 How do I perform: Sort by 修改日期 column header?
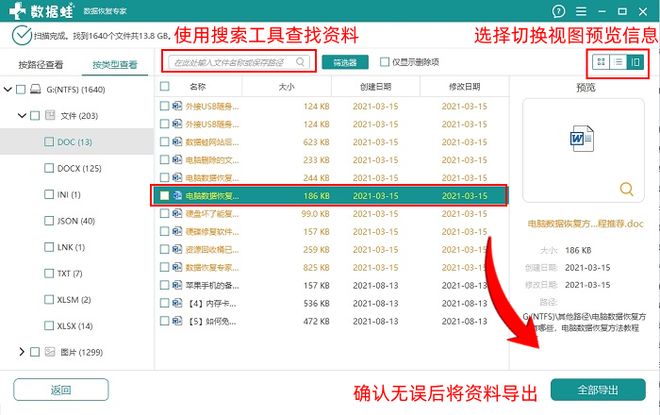coord(464,87)
